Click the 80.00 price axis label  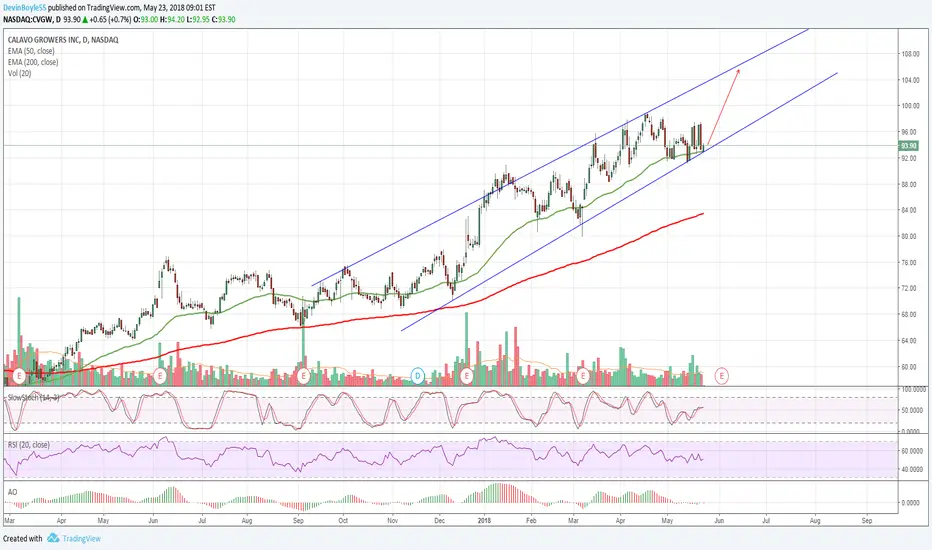[910, 237]
